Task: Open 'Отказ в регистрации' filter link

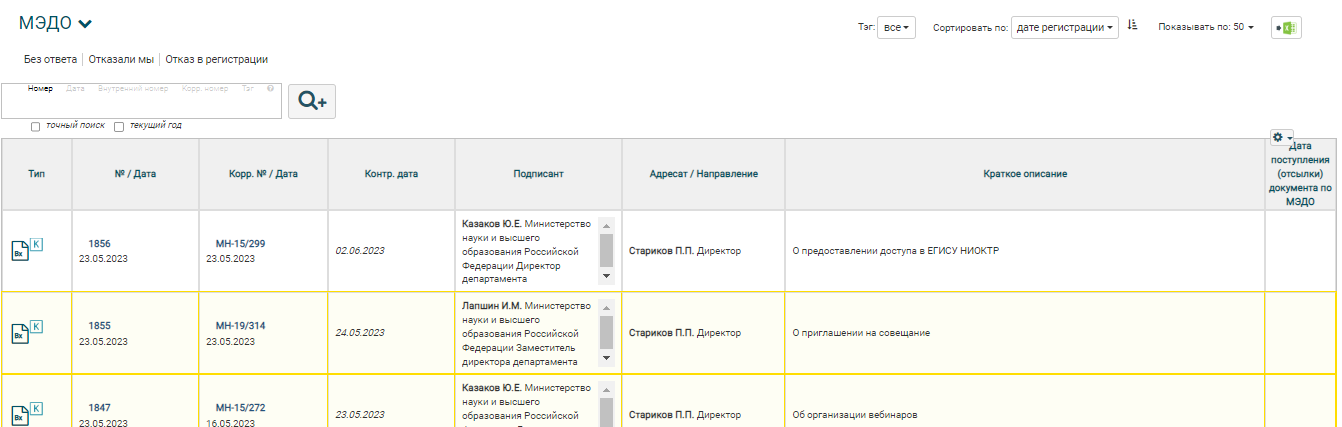Action: pos(216,60)
